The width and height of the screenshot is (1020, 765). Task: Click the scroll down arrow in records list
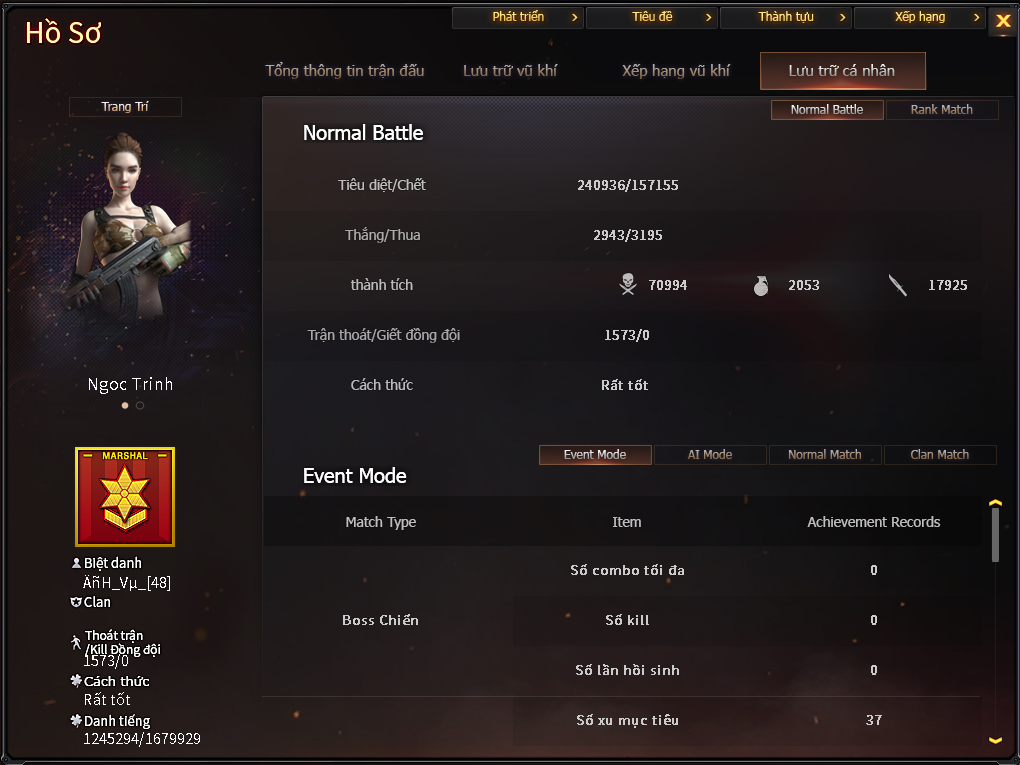coord(995,740)
